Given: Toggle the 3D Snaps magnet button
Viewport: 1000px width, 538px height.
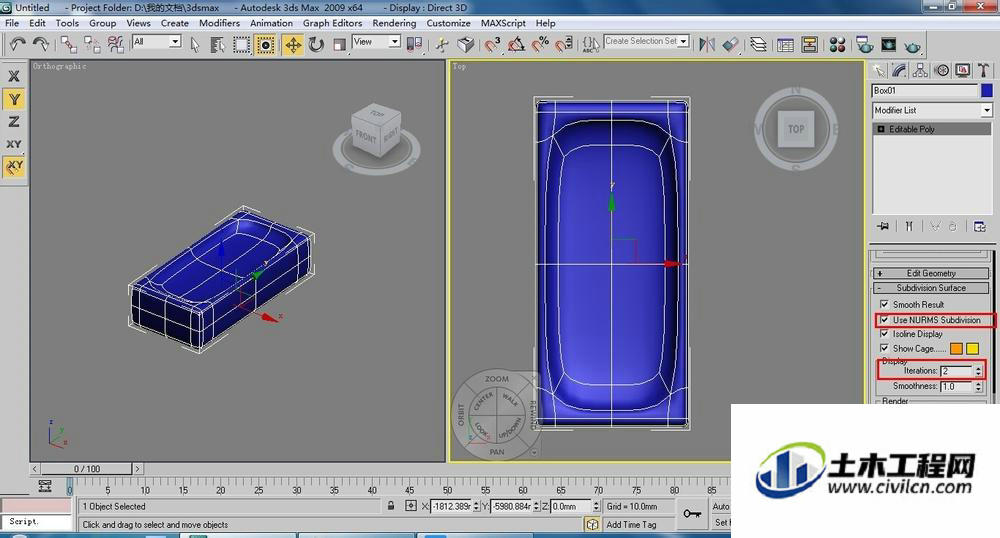Looking at the screenshot, I should (x=492, y=45).
